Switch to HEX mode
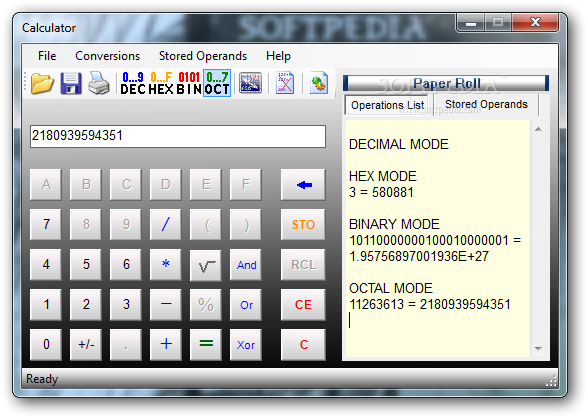Image resolution: width=588 pixels, height=418 pixels. (161, 83)
